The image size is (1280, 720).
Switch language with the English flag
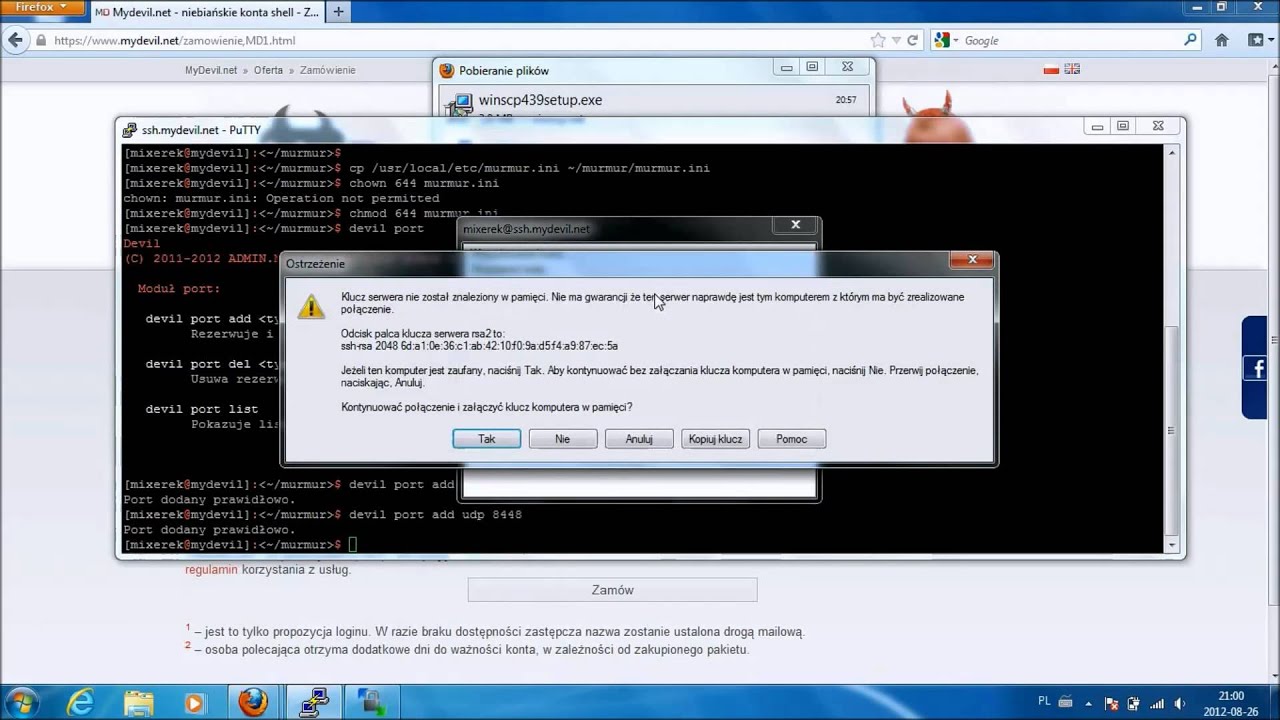[1072, 69]
